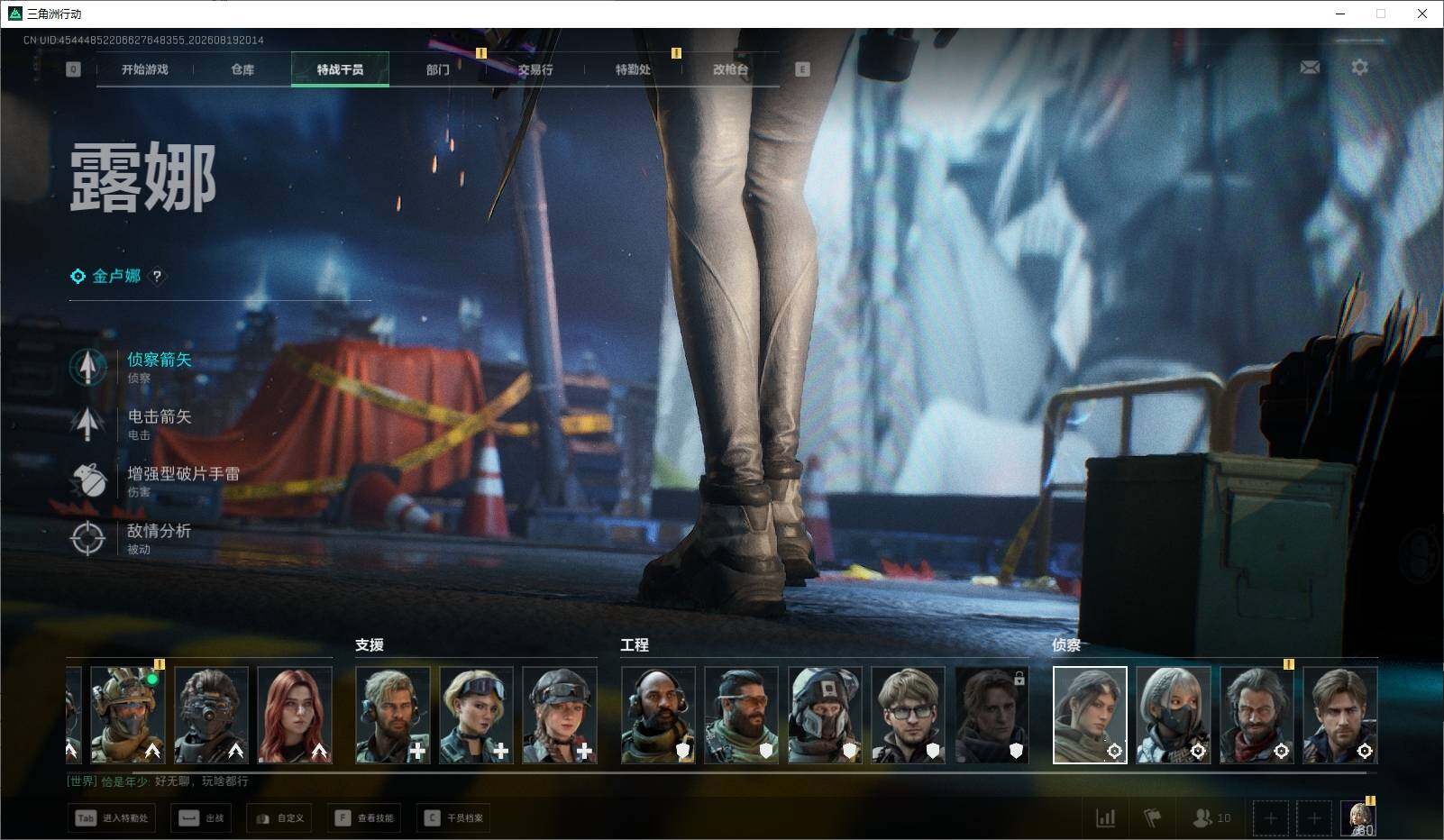1444x840 pixels.
Task: Click the 金卢娜 skin name label
Action: 116,277
